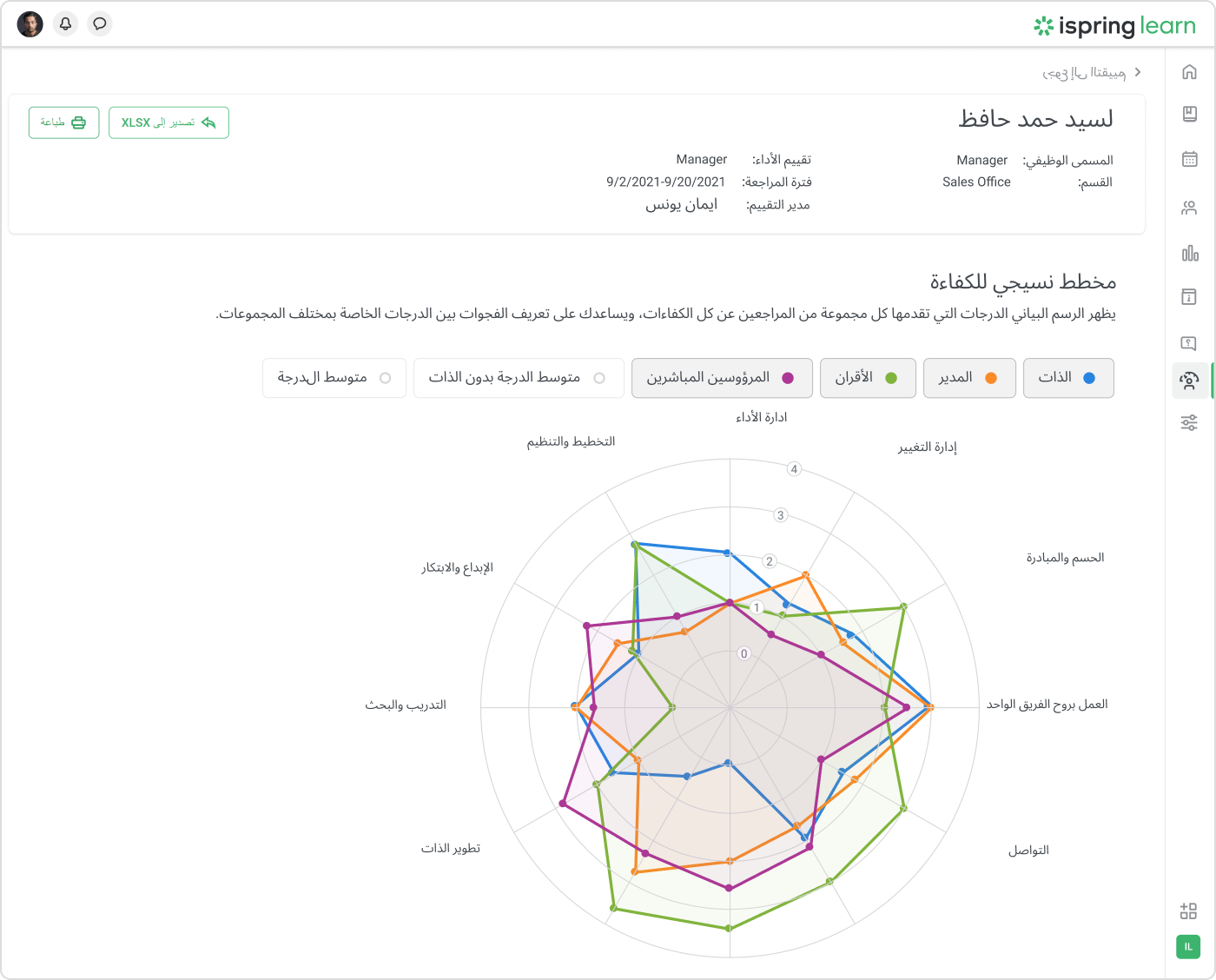
Task: Export the report via تصدير إلى XLSX
Action: coord(169,122)
